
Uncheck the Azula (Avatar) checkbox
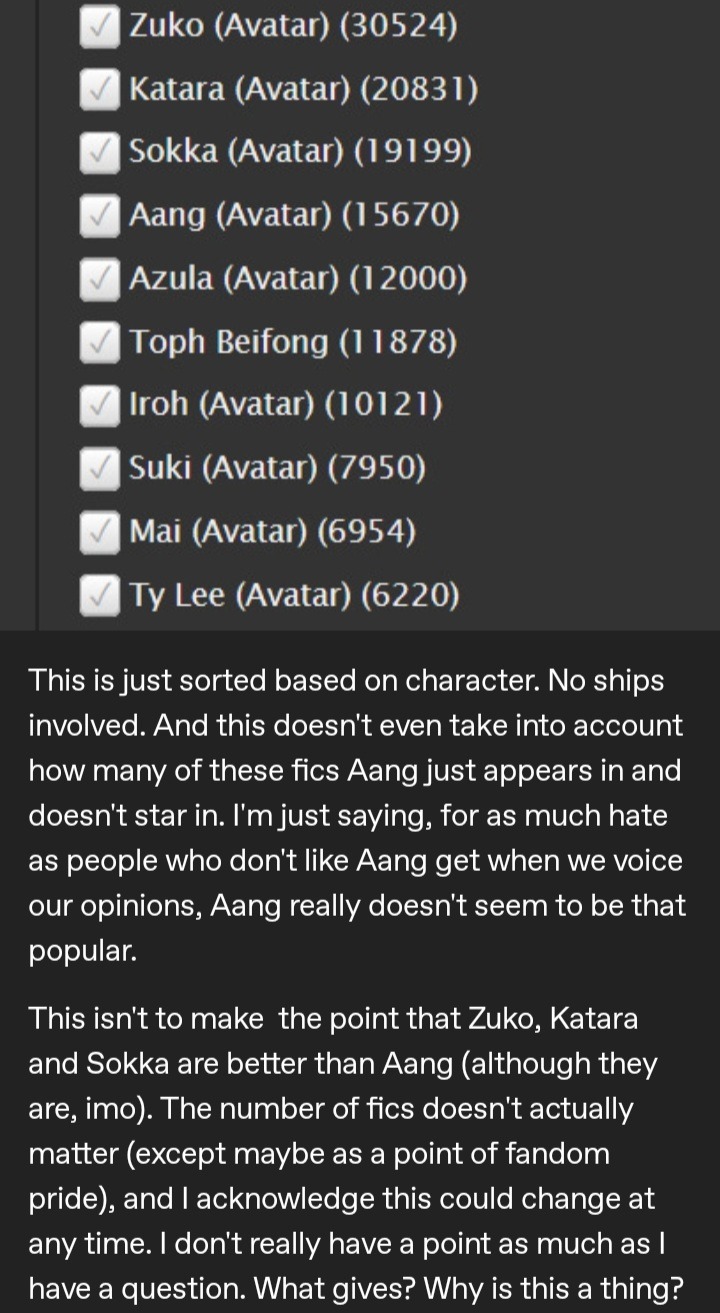[x=100, y=279]
